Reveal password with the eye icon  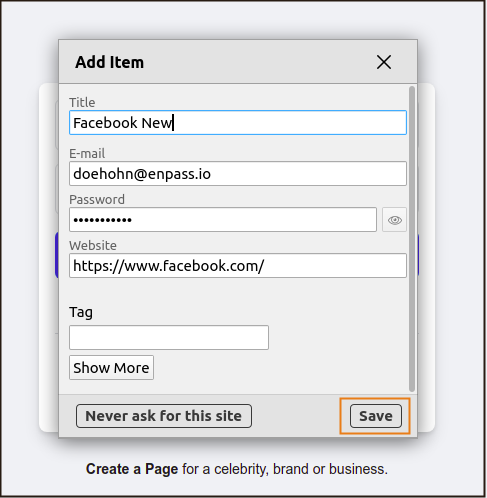pyautogui.click(x=394, y=220)
